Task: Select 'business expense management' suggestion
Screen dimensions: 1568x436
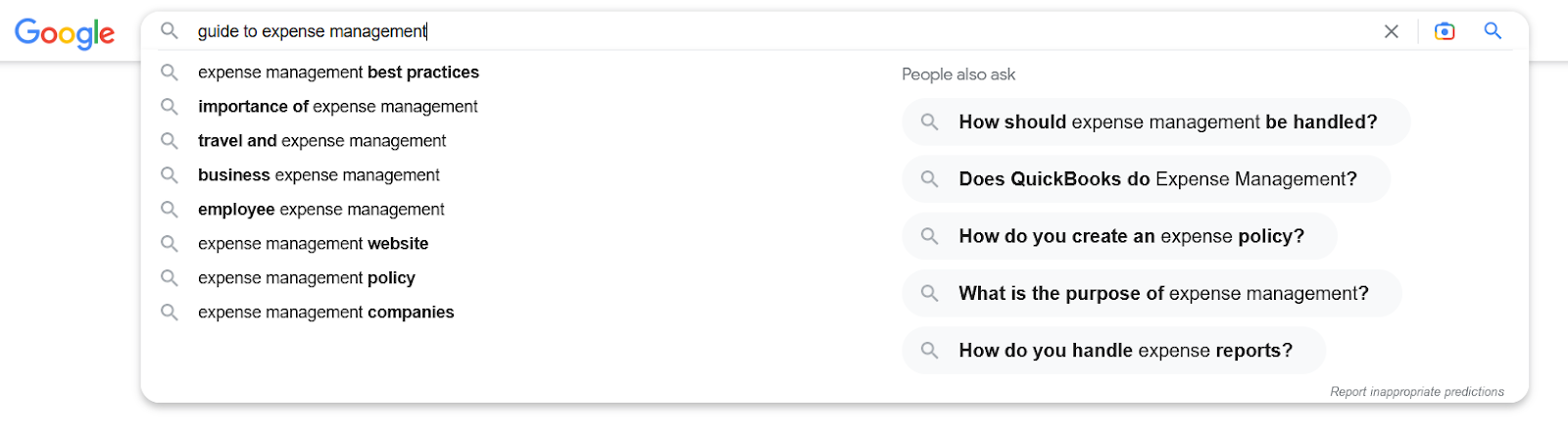Action: pos(318,175)
